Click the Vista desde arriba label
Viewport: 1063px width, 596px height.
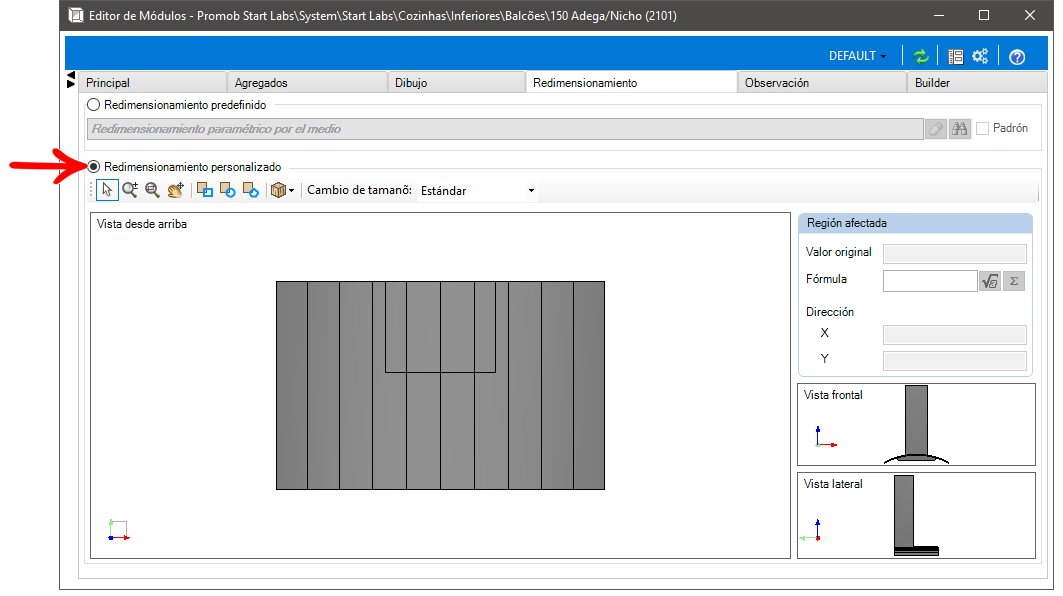click(142, 224)
